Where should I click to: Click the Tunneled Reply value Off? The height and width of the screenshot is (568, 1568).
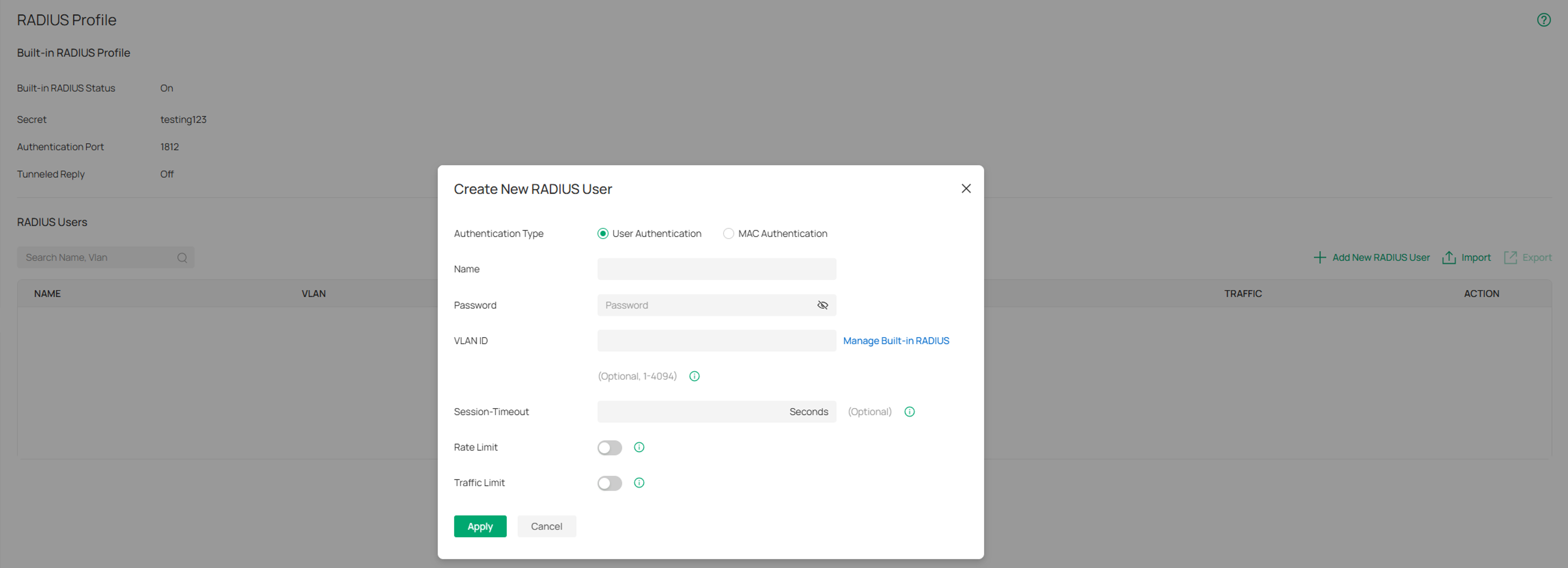click(x=167, y=174)
